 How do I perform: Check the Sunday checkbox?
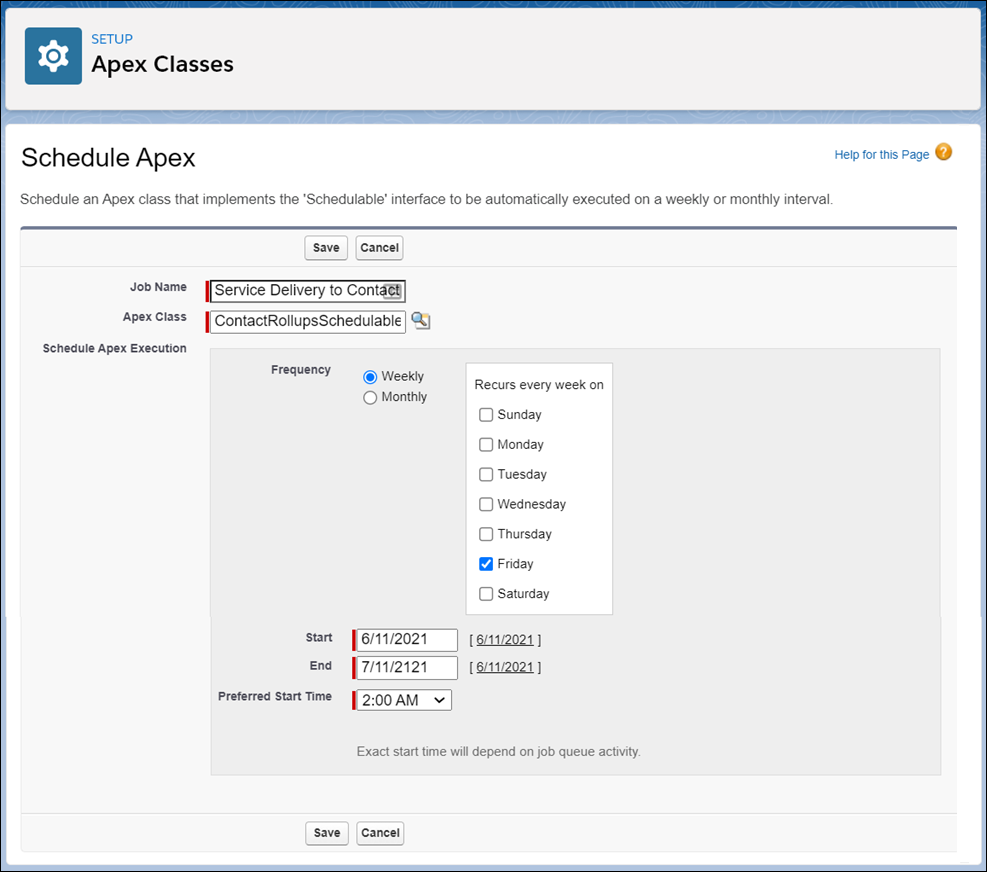[x=486, y=415]
